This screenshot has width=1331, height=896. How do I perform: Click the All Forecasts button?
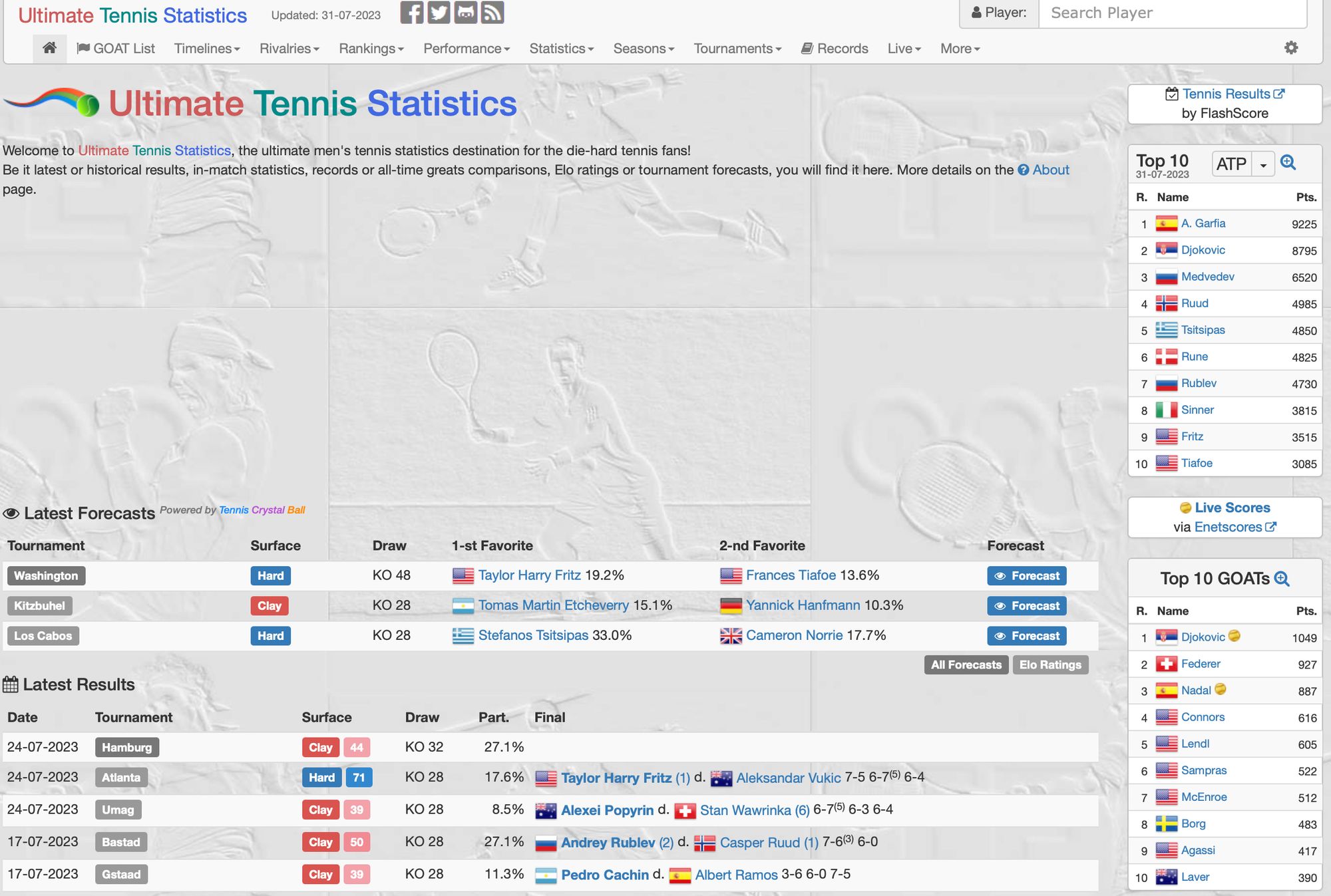click(x=966, y=665)
